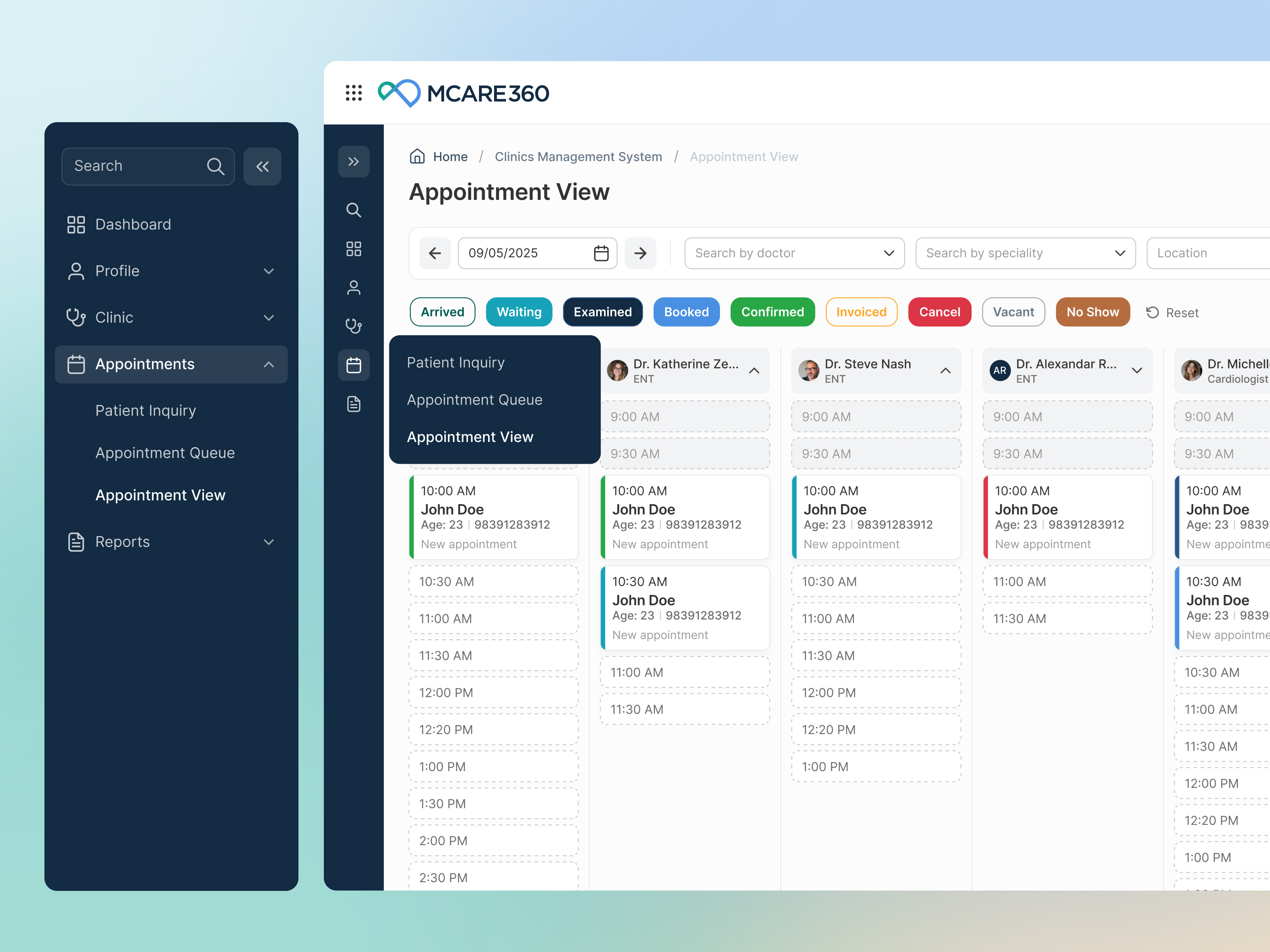Image resolution: width=1270 pixels, height=952 pixels.
Task: Navigate to the Home breadcrumb link
Action: coord(450,157)
